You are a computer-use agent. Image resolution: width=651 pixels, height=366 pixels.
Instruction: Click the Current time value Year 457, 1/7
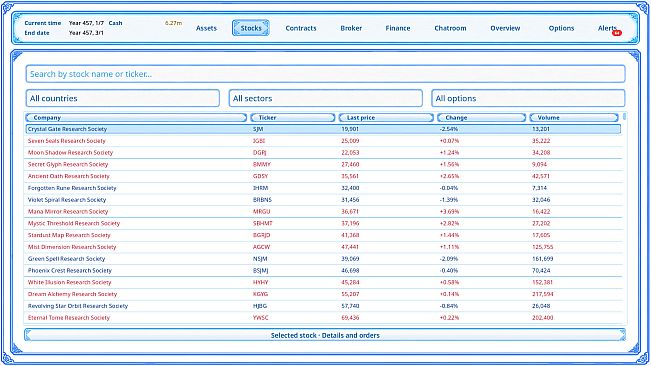[x=86, y=23]
